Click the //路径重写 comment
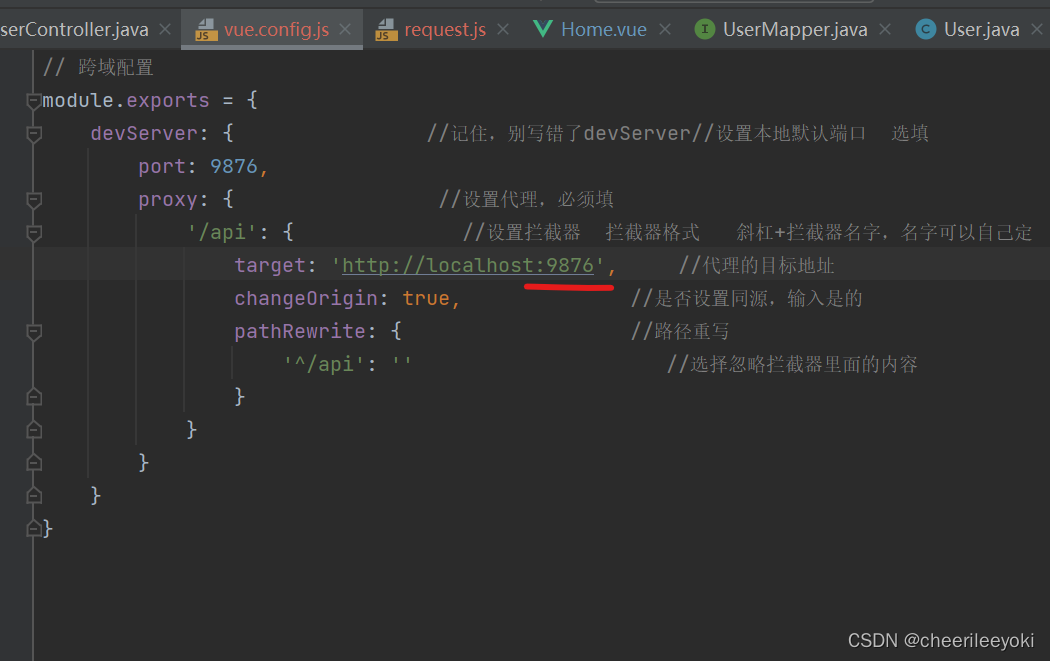Viewport: 1050px width, 661px height. coord(680,331)
